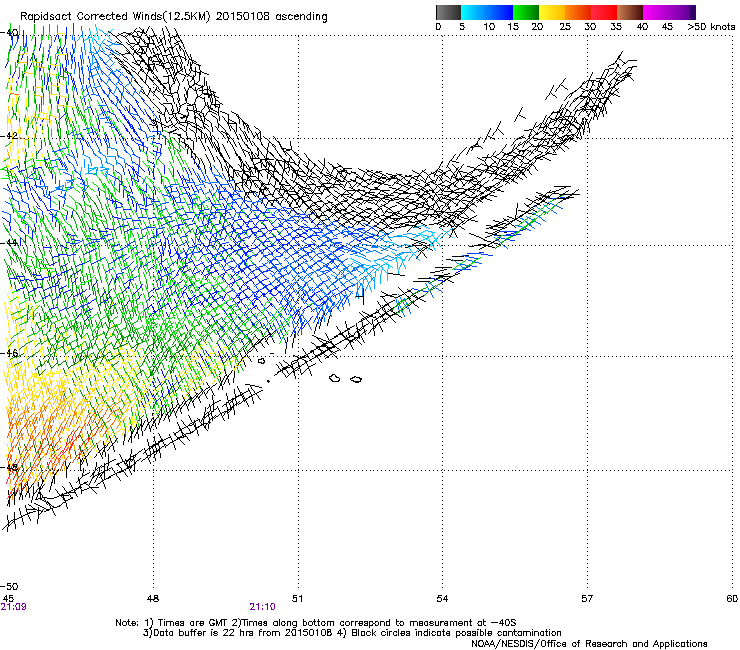Screen dimensions: 740x650
Task: Click the longitude label '45'
Action: click(x=8, y=599)
